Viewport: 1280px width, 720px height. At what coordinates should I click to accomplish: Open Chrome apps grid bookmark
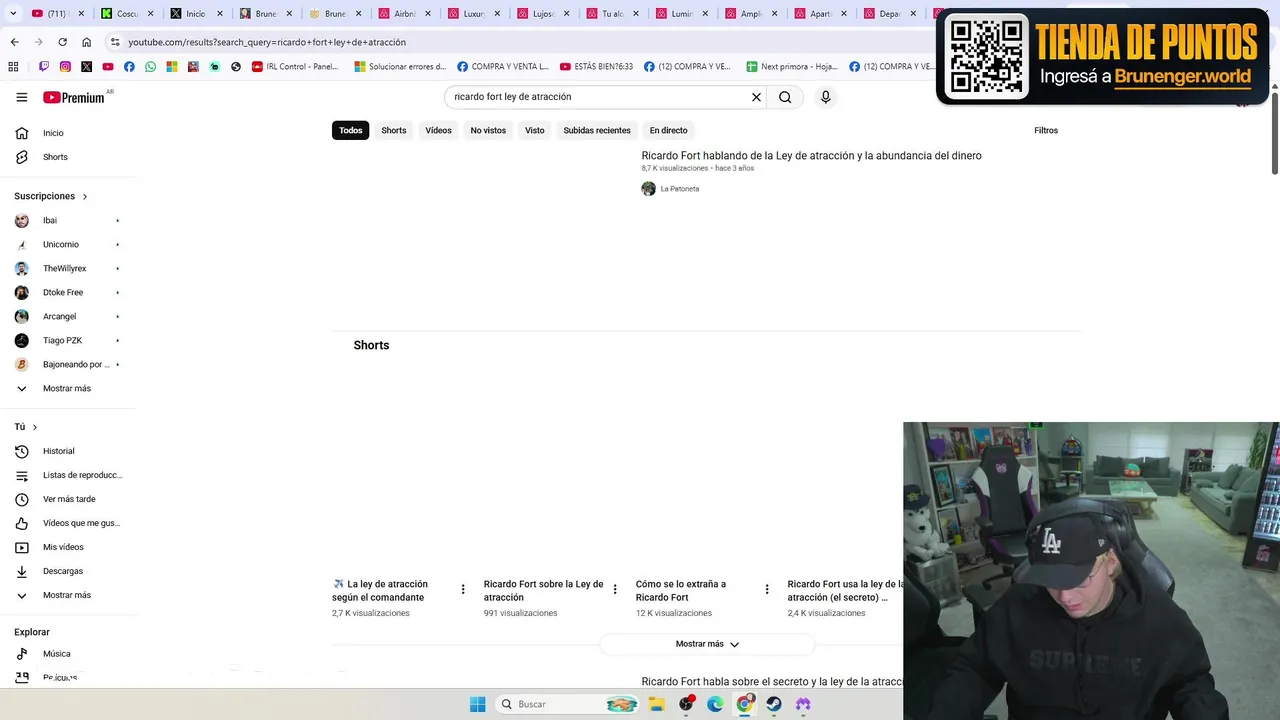click(x=13, y=67)
